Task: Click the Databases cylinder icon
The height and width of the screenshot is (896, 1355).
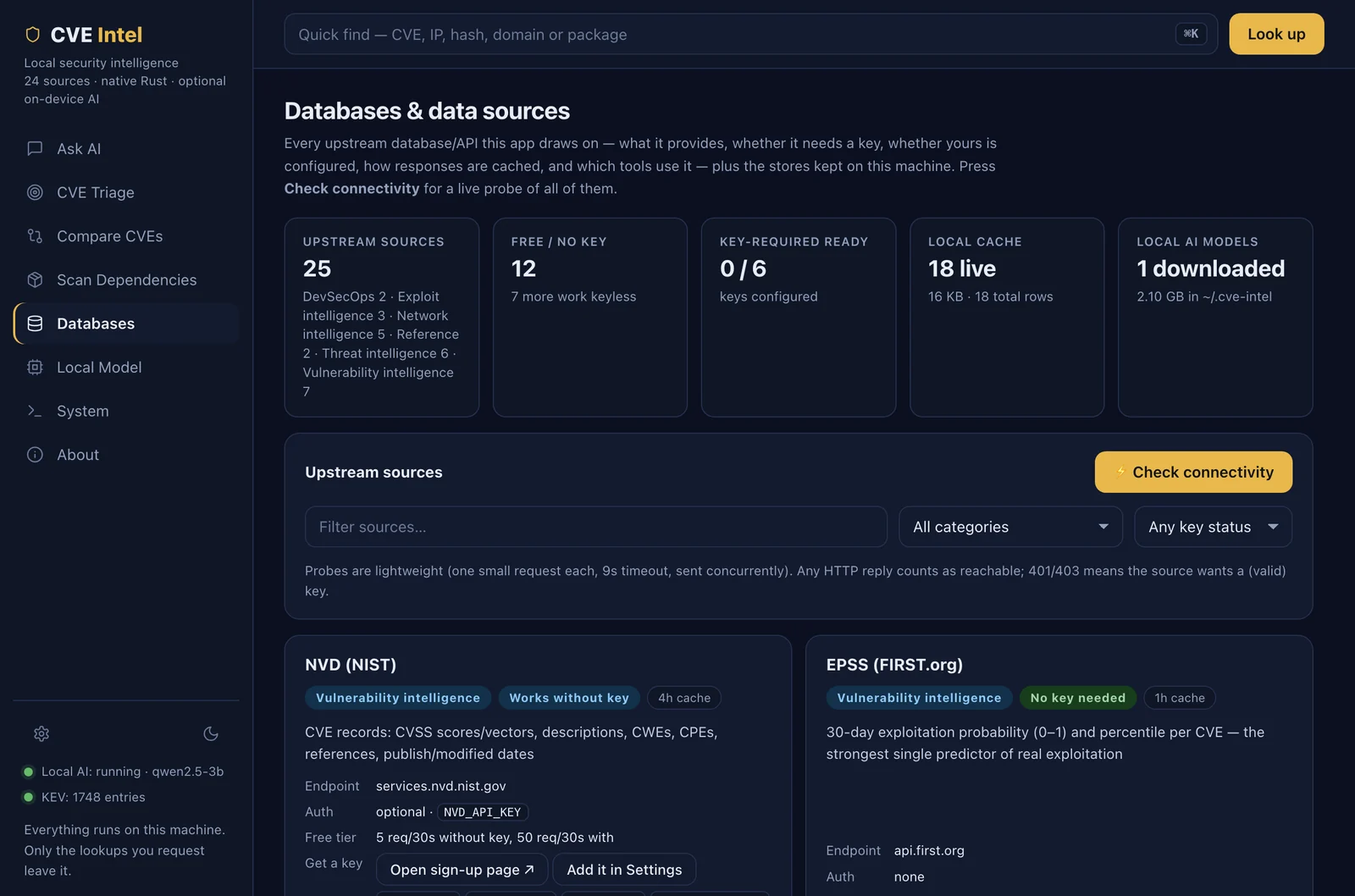Action: pos(35,324)
